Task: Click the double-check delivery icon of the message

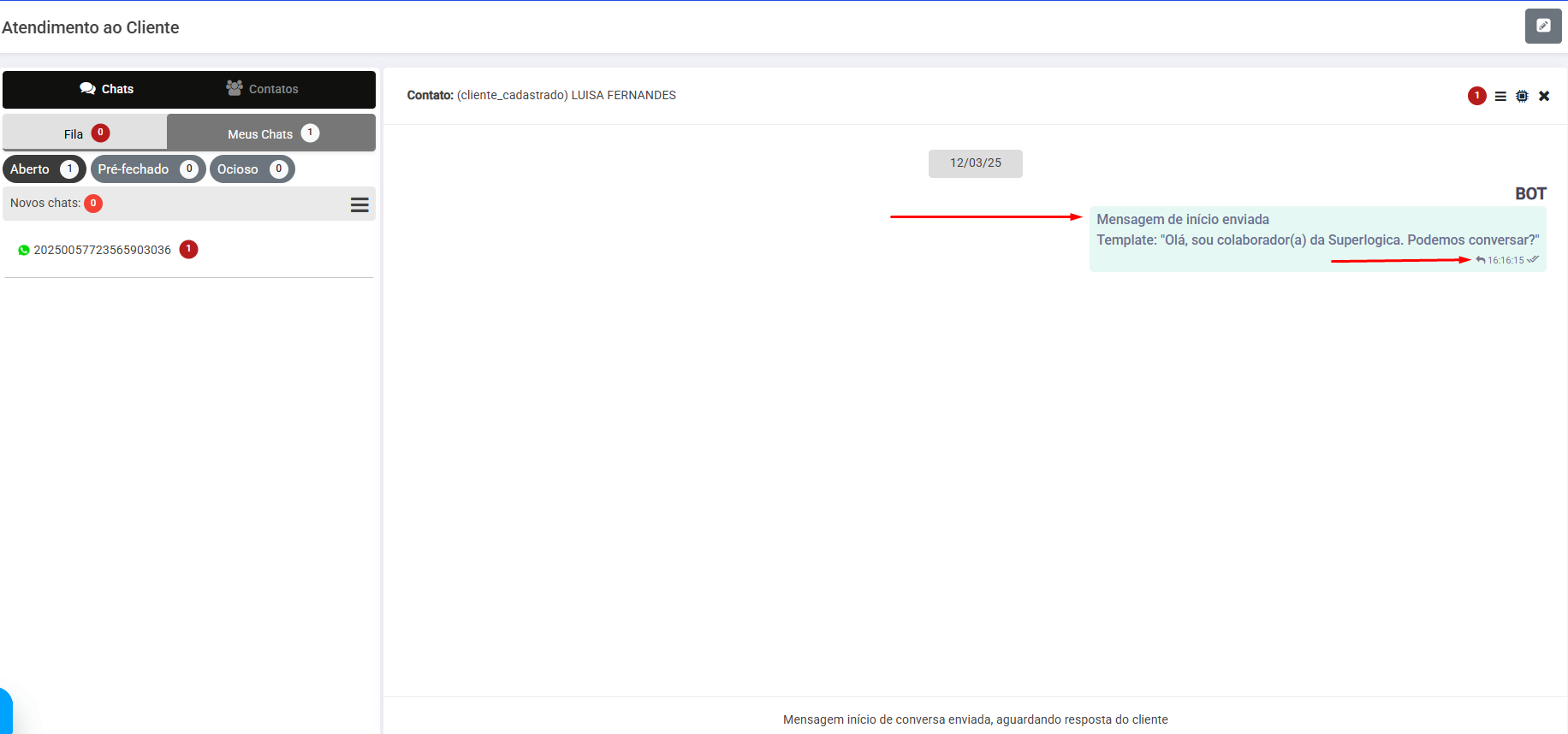Action: pyautogui.click(x=1533, y=260)
